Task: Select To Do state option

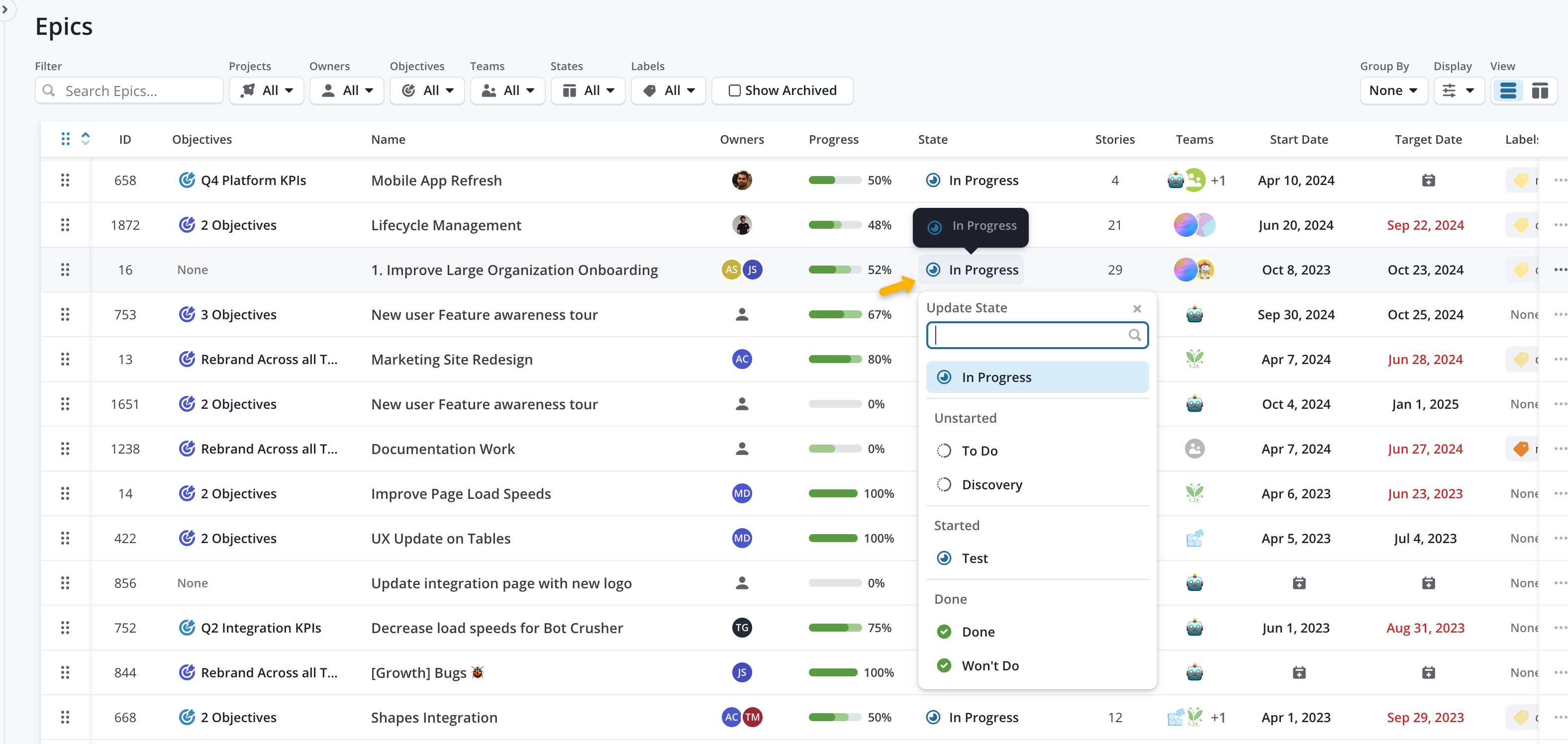Action: point(979,451)
